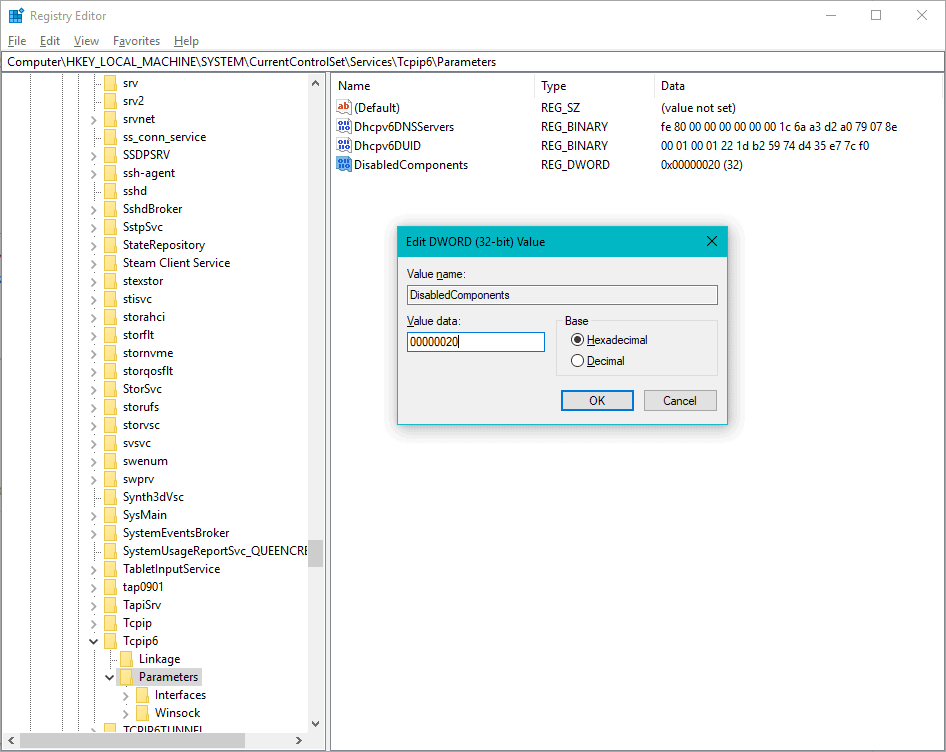
Task: Select the storqosflt tree item
Action: pyautogui.click(x=148, y=371)
